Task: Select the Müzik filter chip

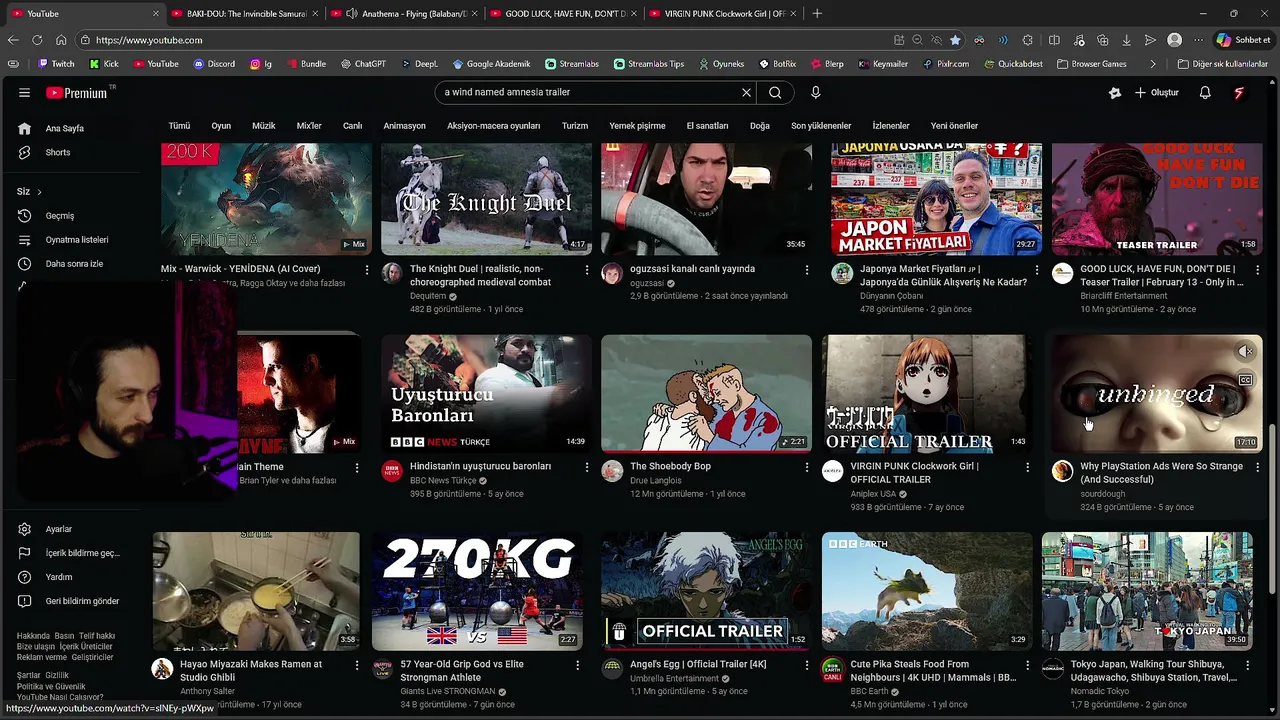Action: coord(263,126)
